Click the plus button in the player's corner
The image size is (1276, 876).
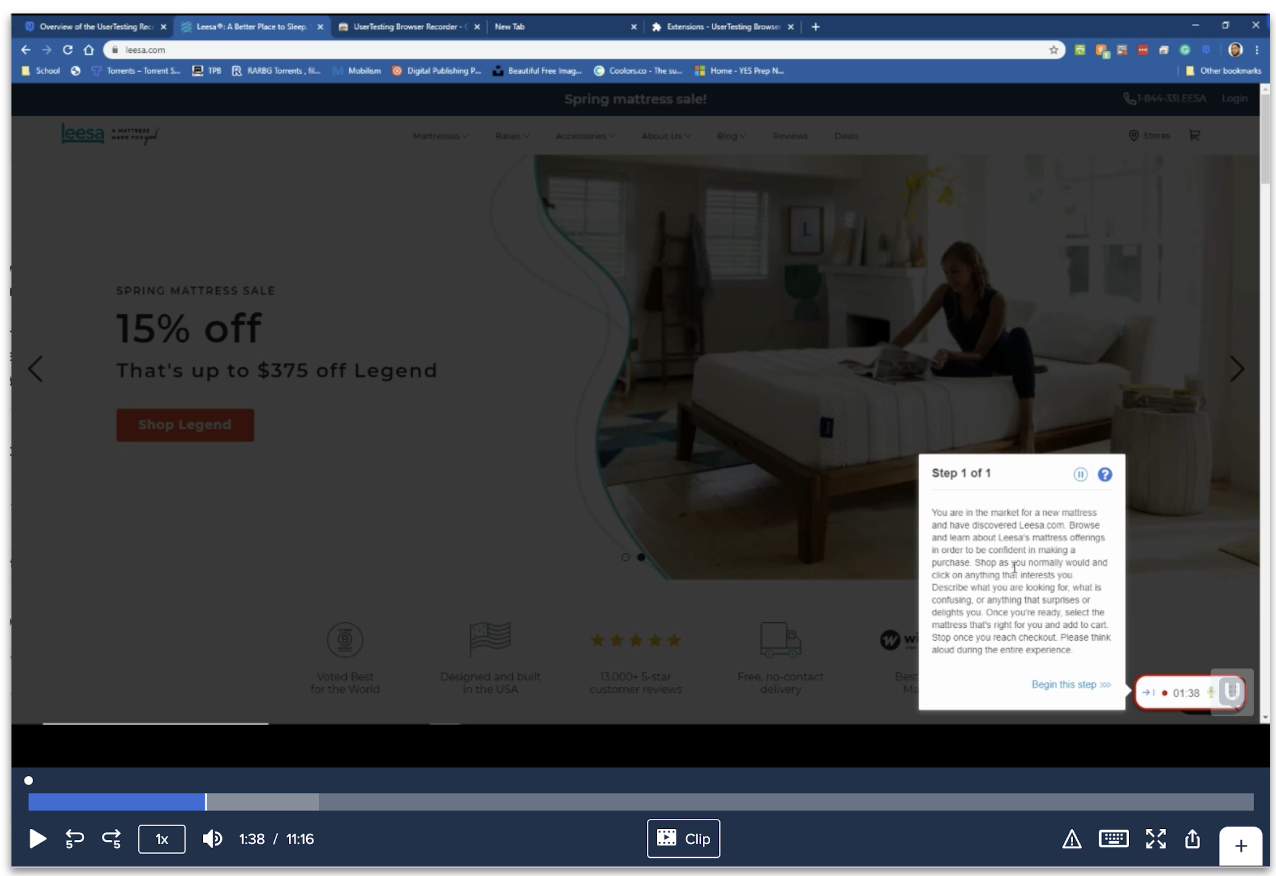tap(1241, 846)
